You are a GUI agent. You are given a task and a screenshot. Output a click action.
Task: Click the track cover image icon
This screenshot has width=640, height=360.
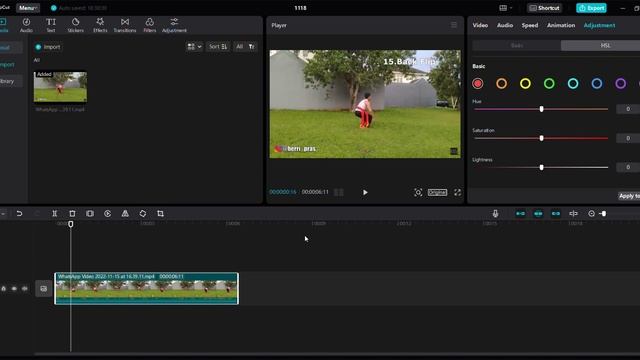pyautogui.click(x=44, y=289)
